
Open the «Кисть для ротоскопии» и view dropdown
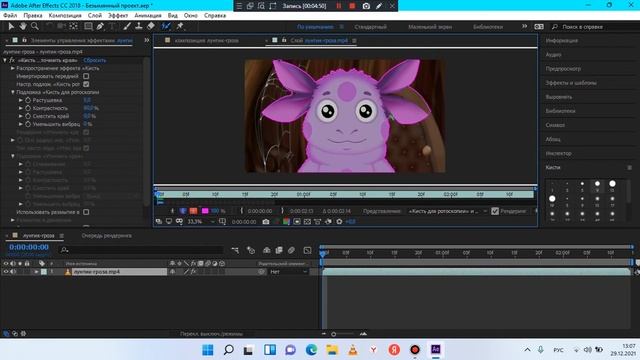click(448, 211)
